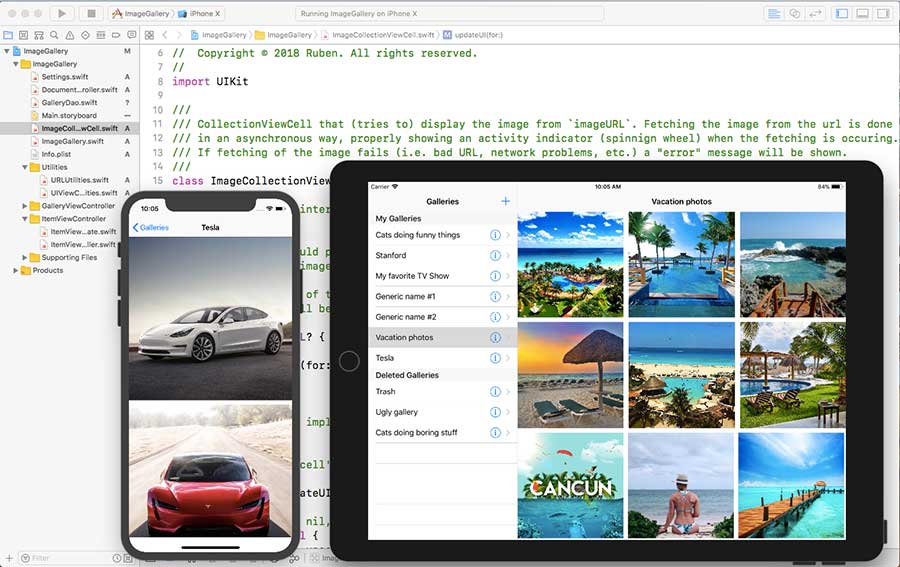Toggle the Navigator pane
Image resolution: width=900 pixels, height=567 pixels.
tap(842, 13)
